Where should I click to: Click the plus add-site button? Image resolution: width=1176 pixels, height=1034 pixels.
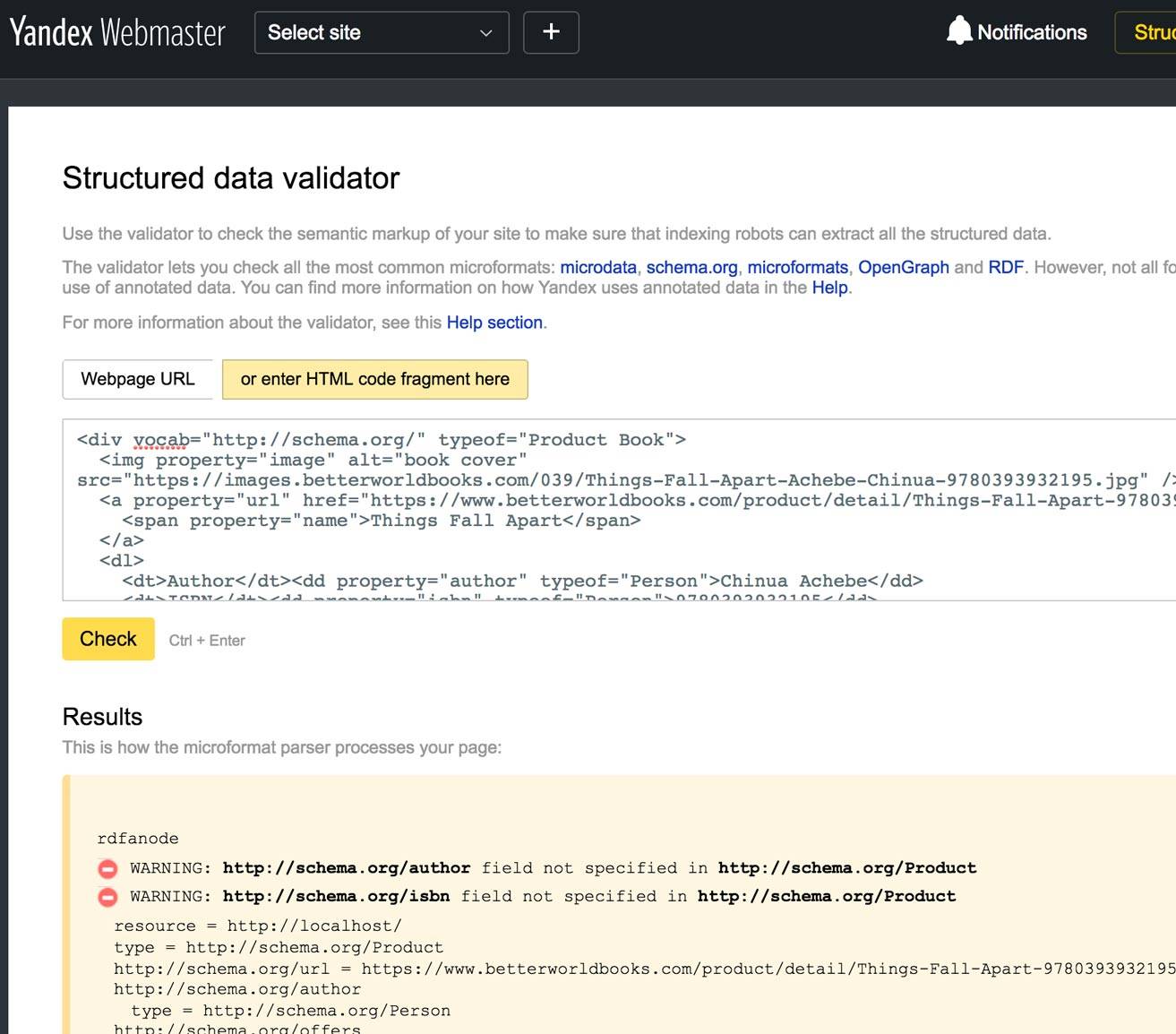coord(551,32)
